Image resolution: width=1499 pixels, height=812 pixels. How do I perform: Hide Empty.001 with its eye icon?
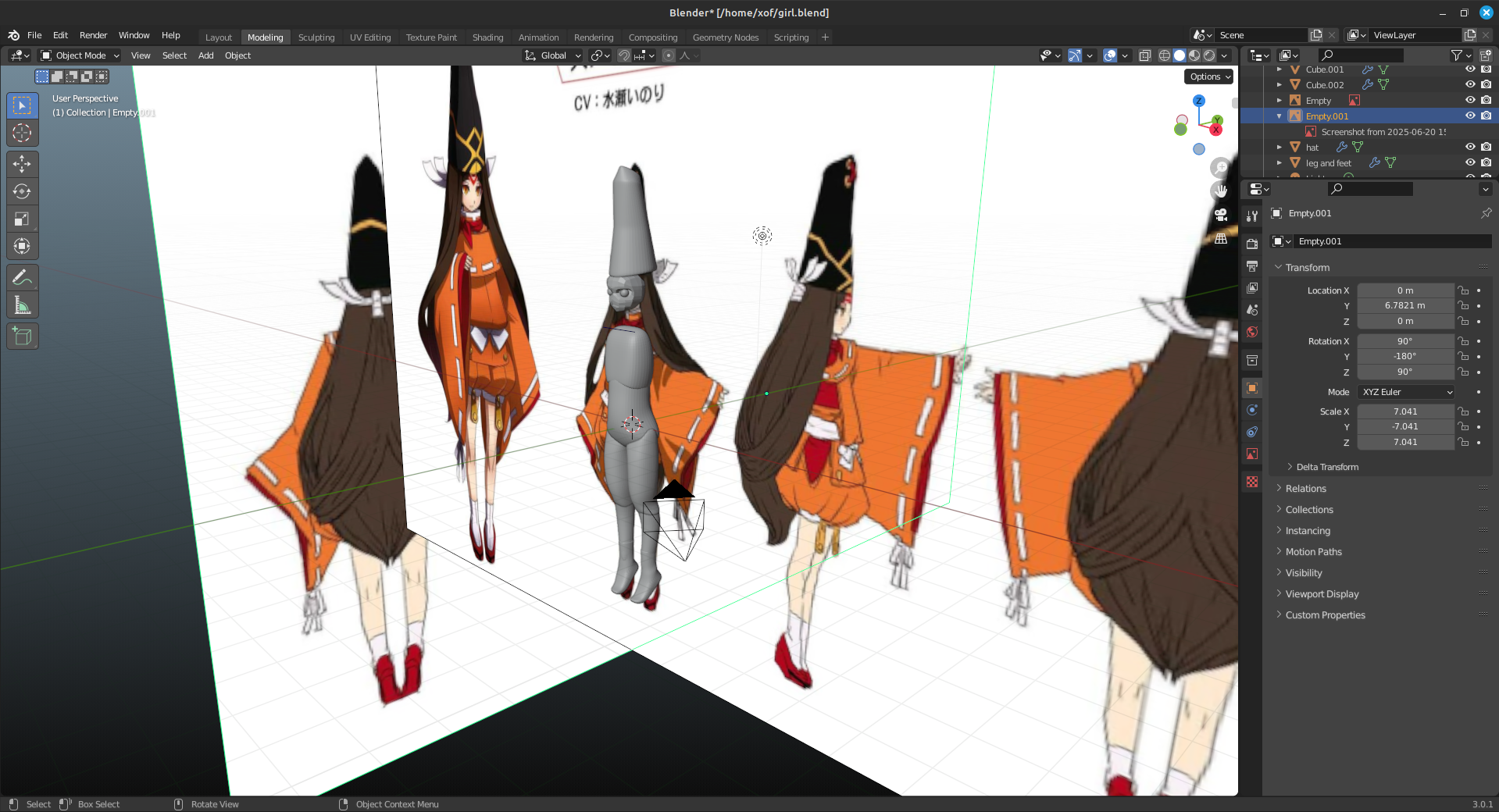click(x=1470, y=116)
